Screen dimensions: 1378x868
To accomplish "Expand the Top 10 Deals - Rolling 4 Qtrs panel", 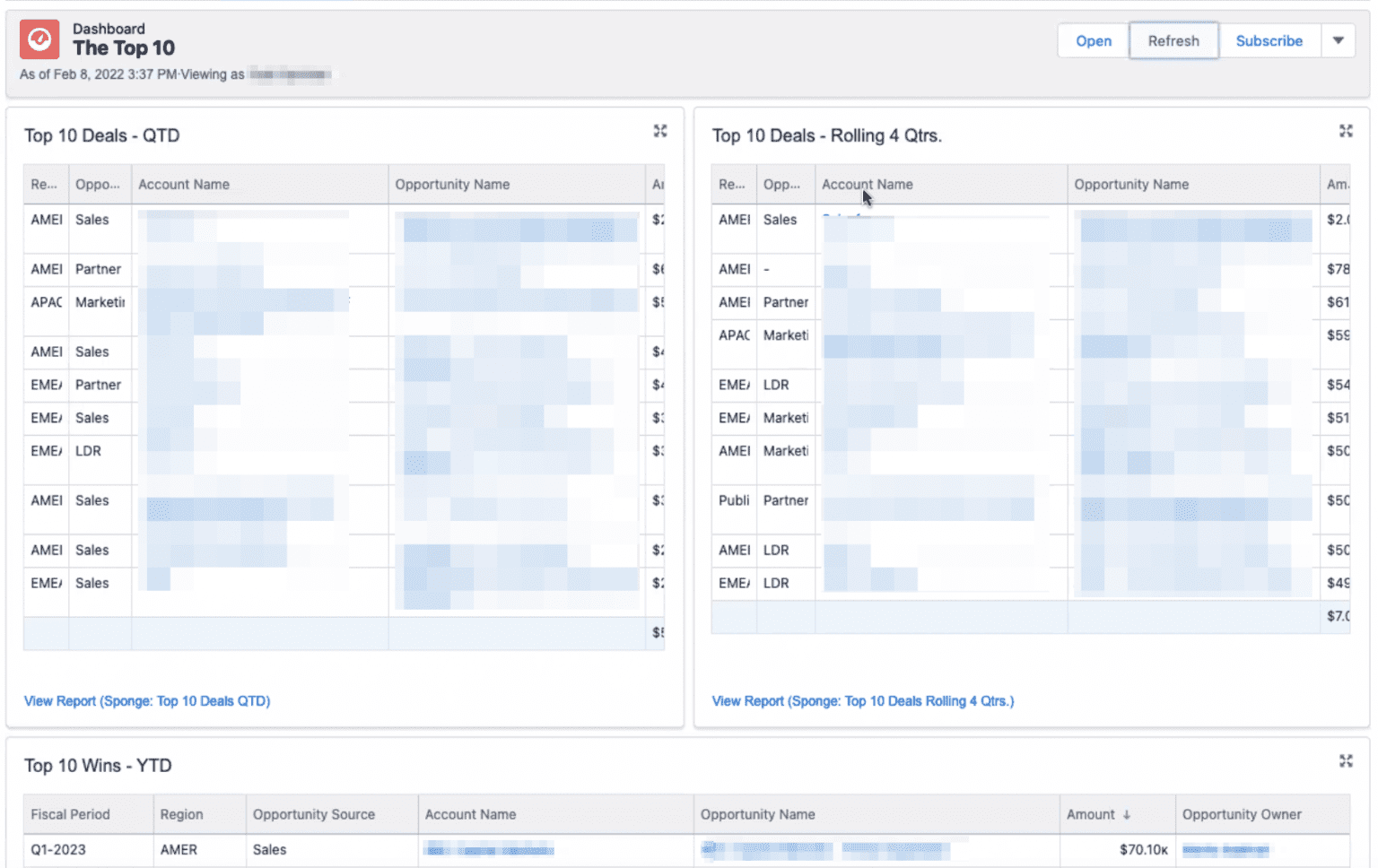I will click(x=1346, y=131).
